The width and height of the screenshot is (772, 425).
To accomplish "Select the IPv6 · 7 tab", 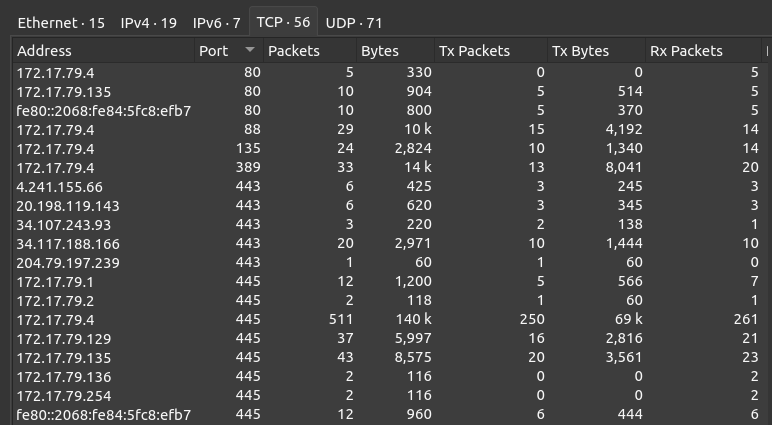I will 217,22.
